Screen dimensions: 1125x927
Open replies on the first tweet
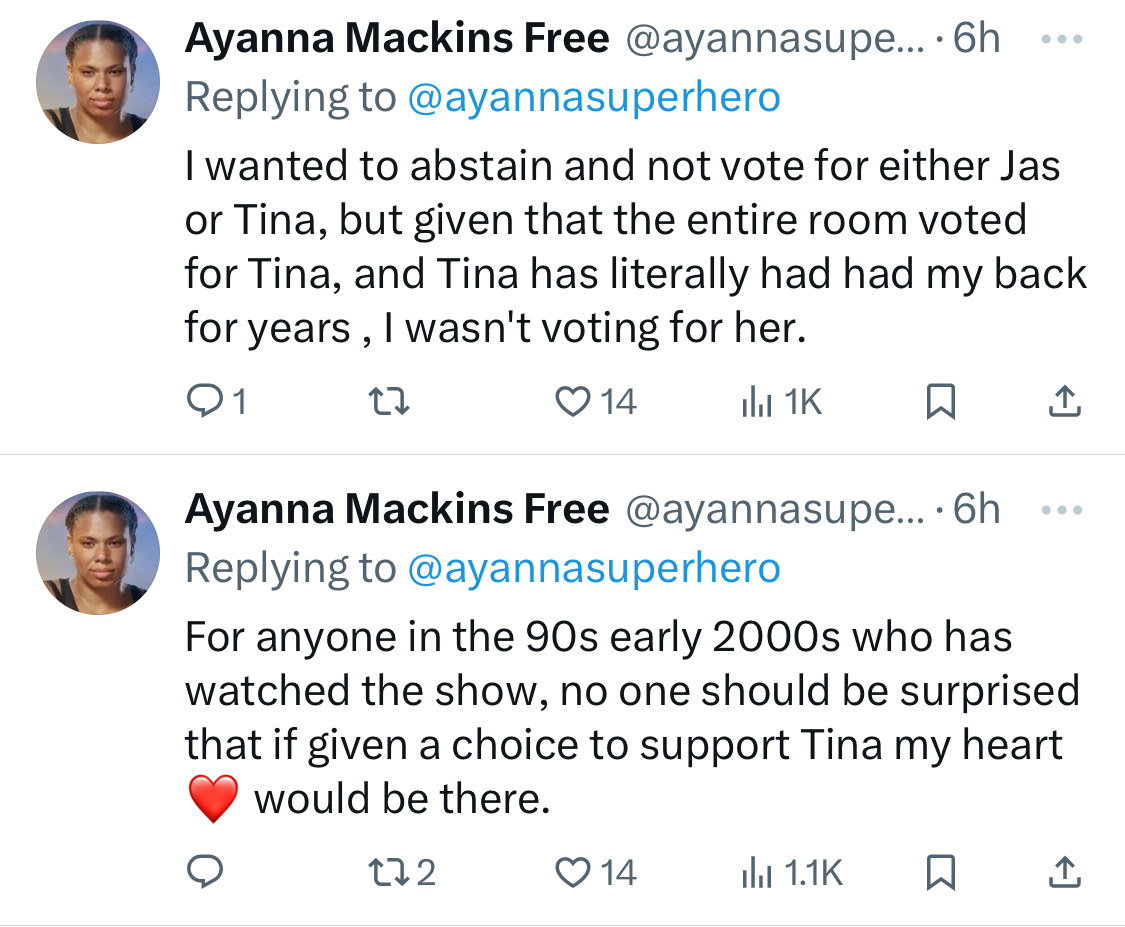(x=216, y=401)
